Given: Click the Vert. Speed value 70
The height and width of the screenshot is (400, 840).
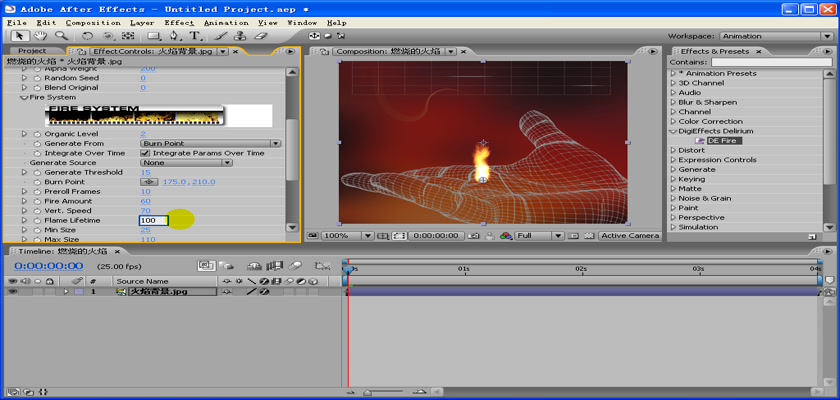Looking at the screenshot, I should click(145, 211).
